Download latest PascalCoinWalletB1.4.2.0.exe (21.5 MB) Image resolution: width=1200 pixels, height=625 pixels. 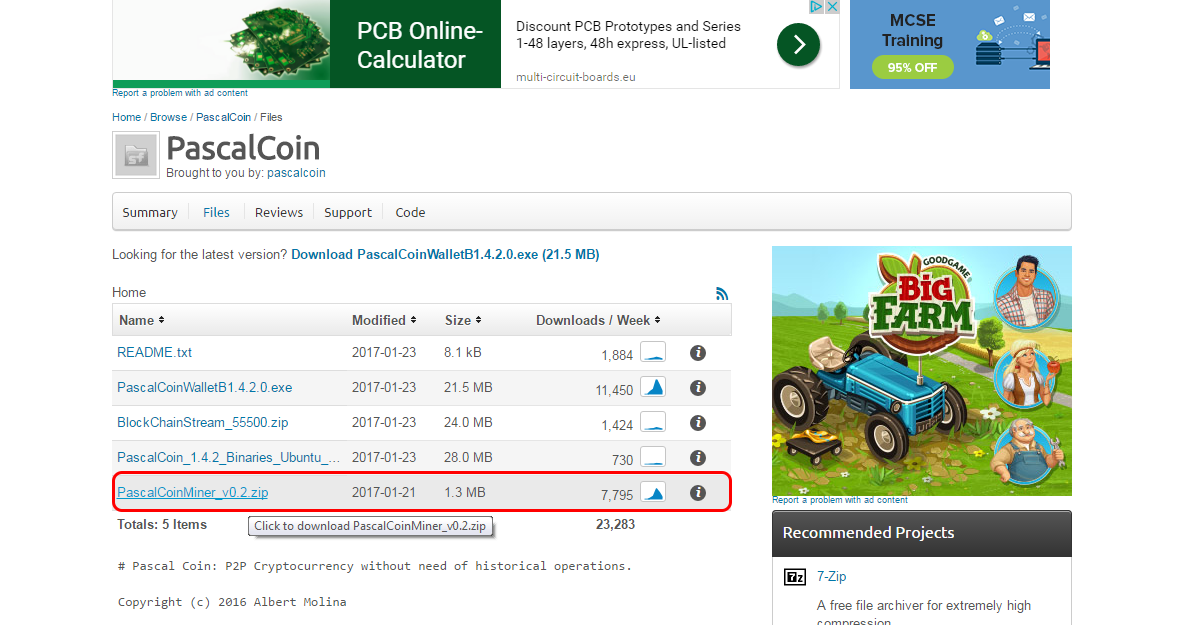click(445, 255)
